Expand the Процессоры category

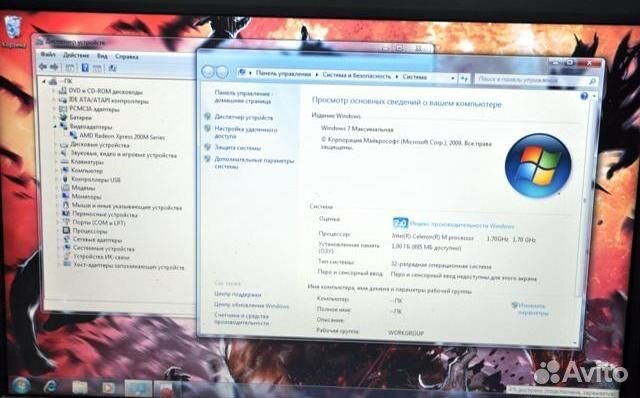pyautogui.click(x=58, y=231)
